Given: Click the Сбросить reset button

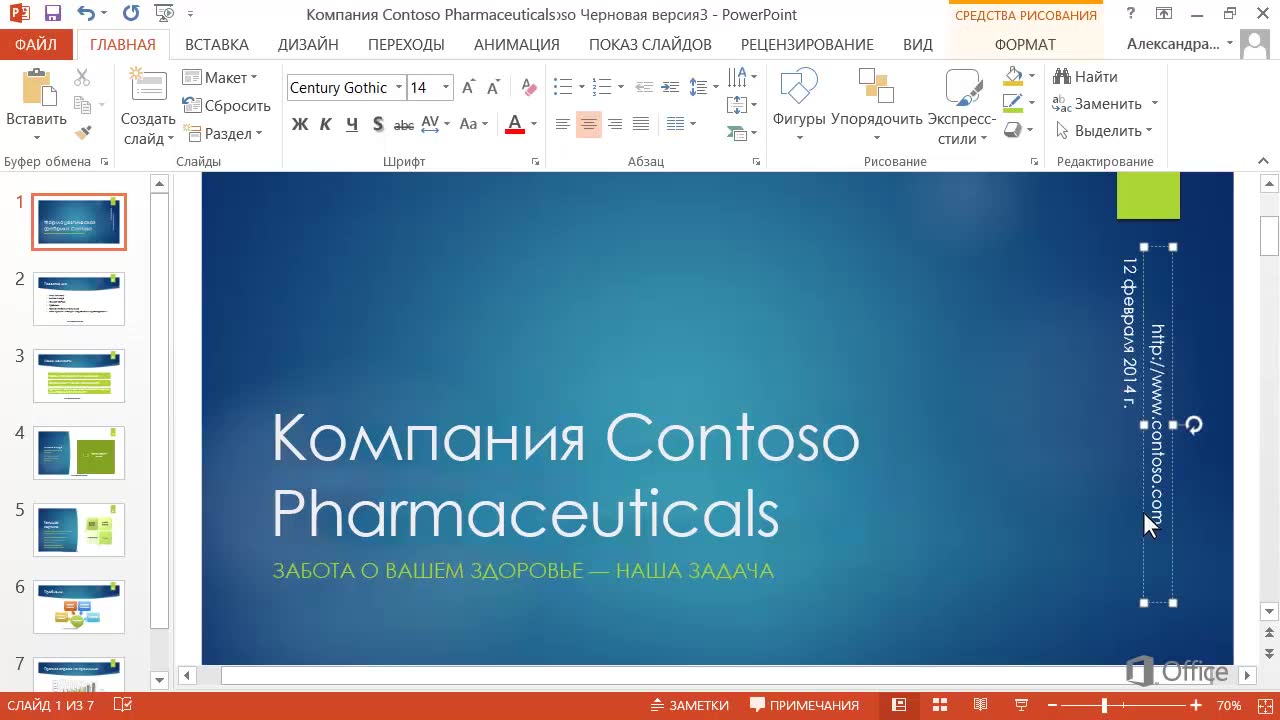Looking at the screenshot, I should (227, 105).
